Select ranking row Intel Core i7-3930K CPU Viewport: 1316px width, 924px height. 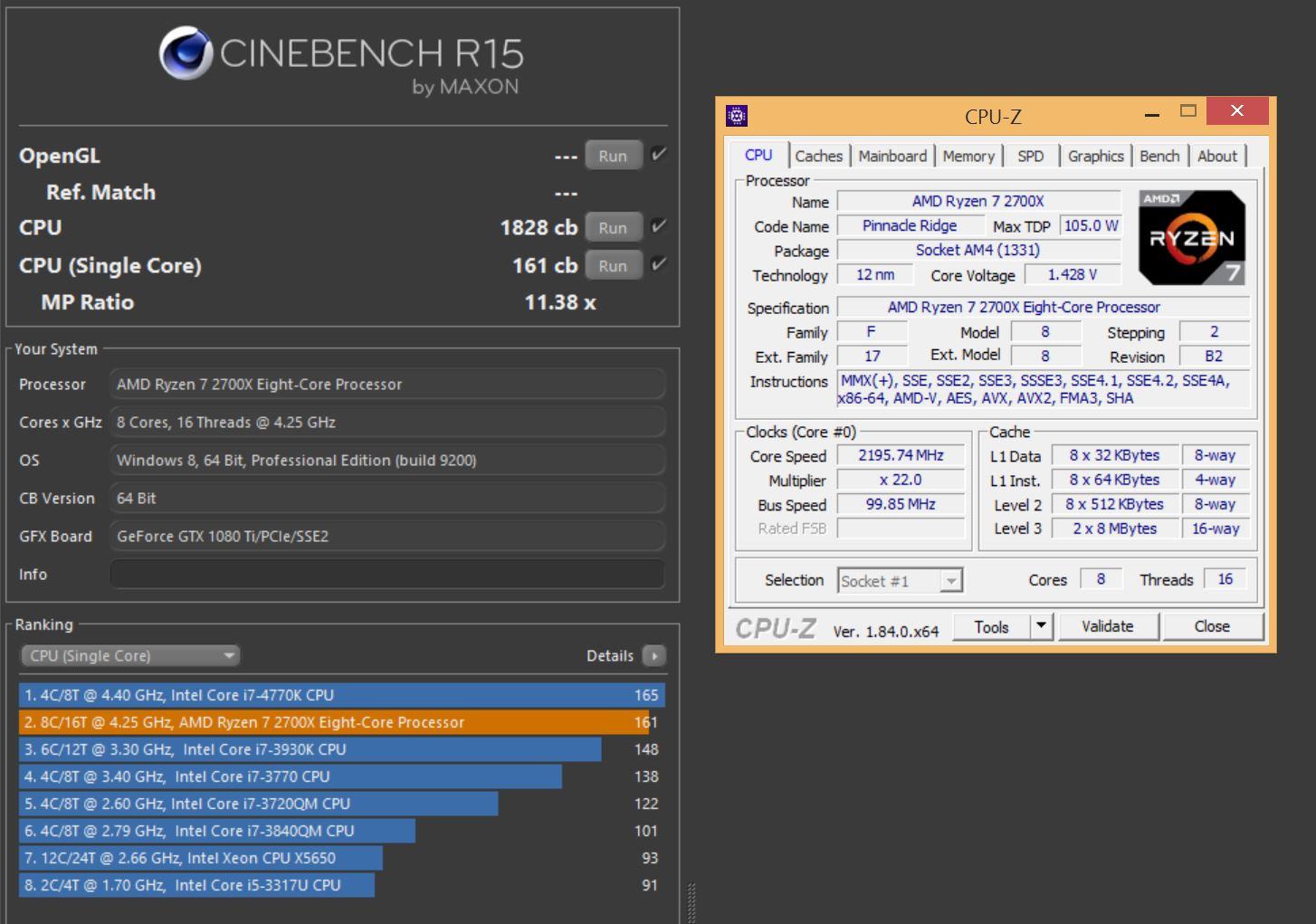pyautogui.click(x=342, y=749)
